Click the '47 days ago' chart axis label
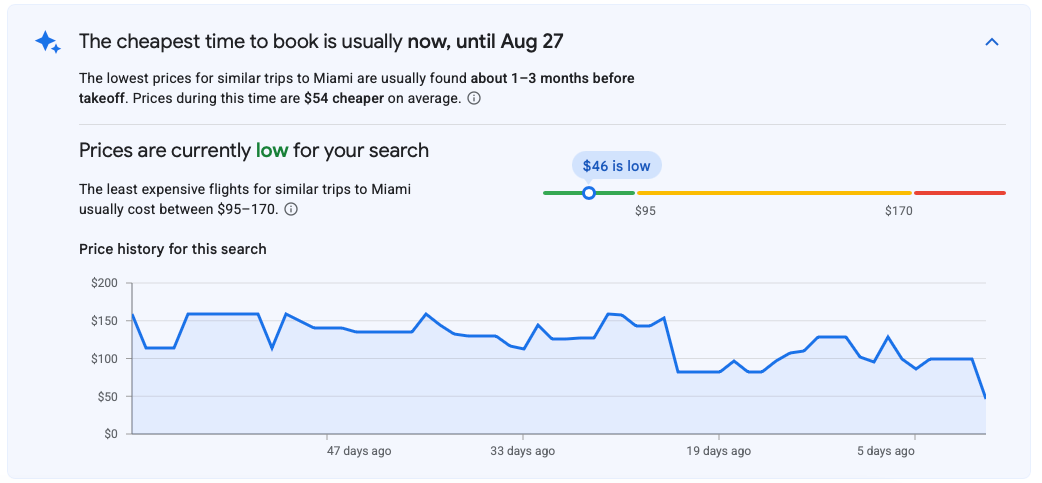This screenshot has width=1042, height=483. click(360, 451)
